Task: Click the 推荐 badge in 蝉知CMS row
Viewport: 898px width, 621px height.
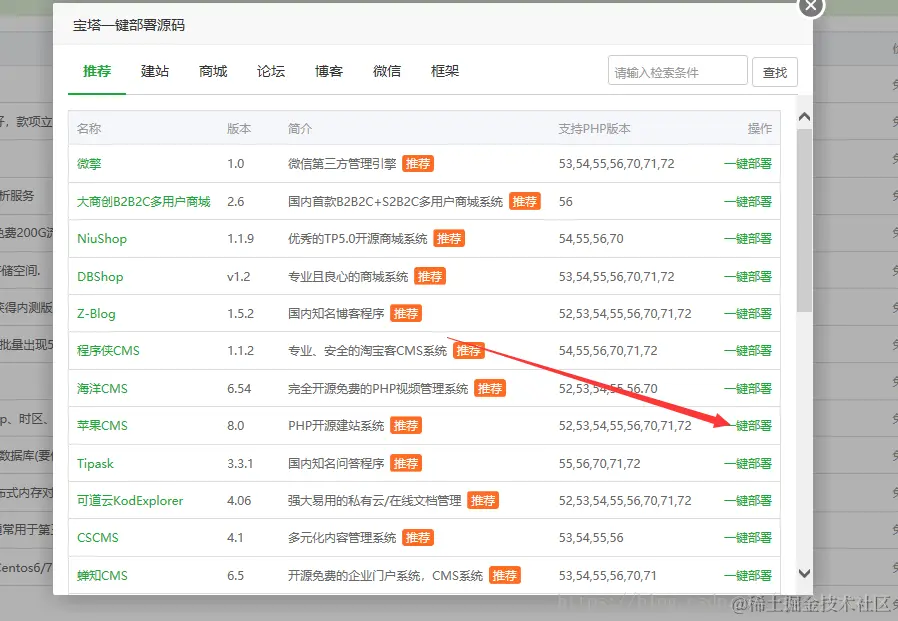Action: point(505,575)
